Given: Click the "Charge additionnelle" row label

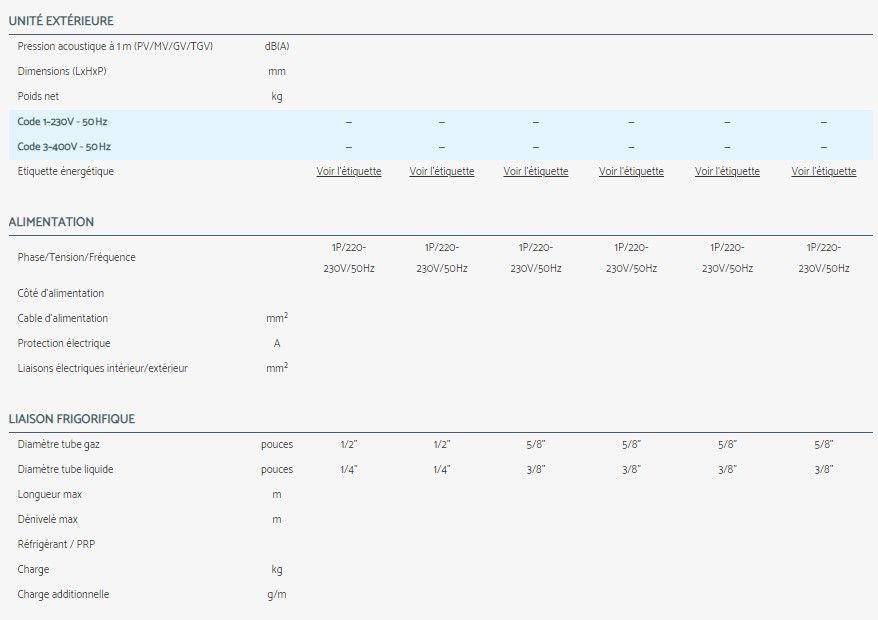Looking at the screenshot, I should click(63, 594).
